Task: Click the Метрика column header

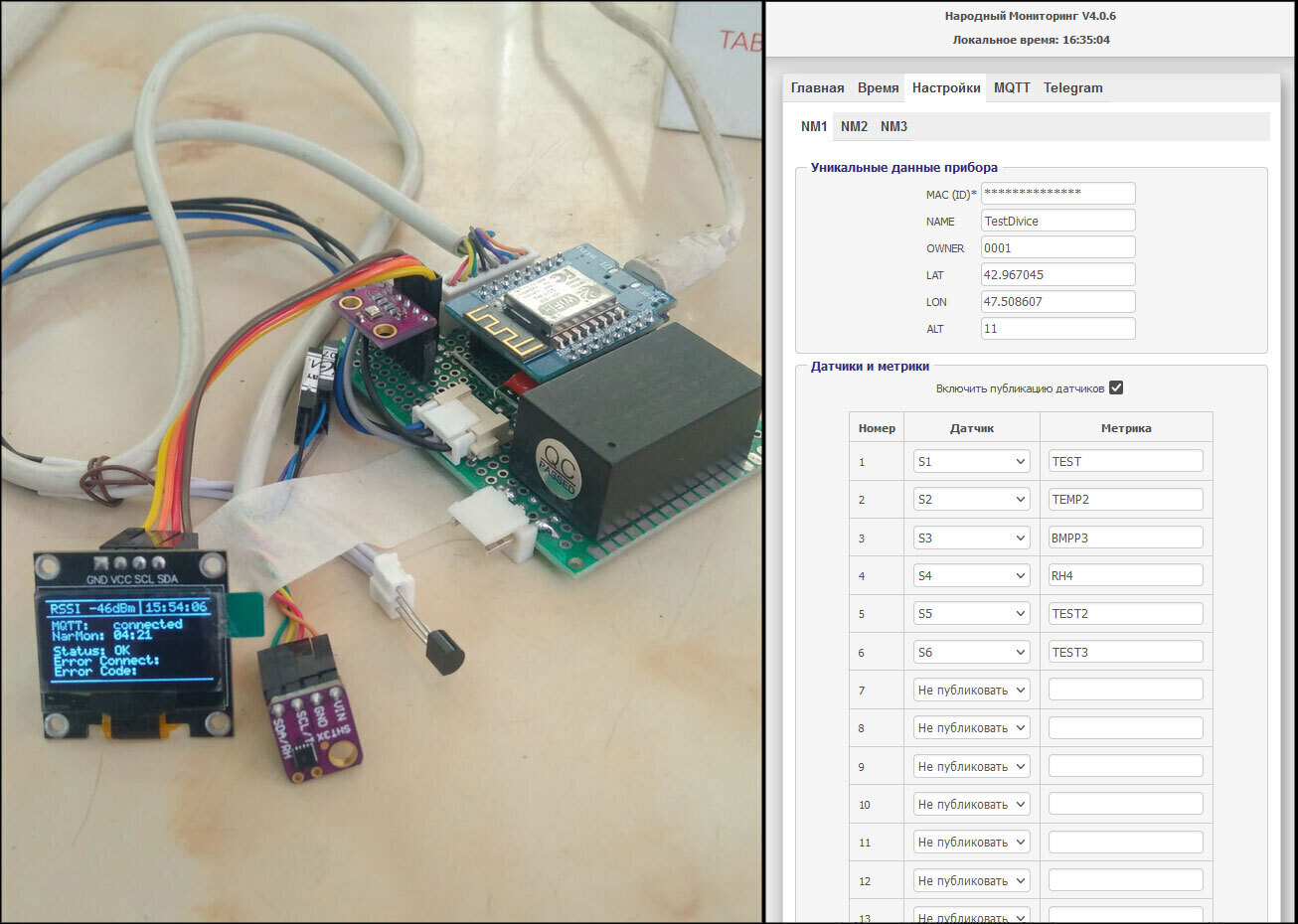Action: [x=1126, y=428]
